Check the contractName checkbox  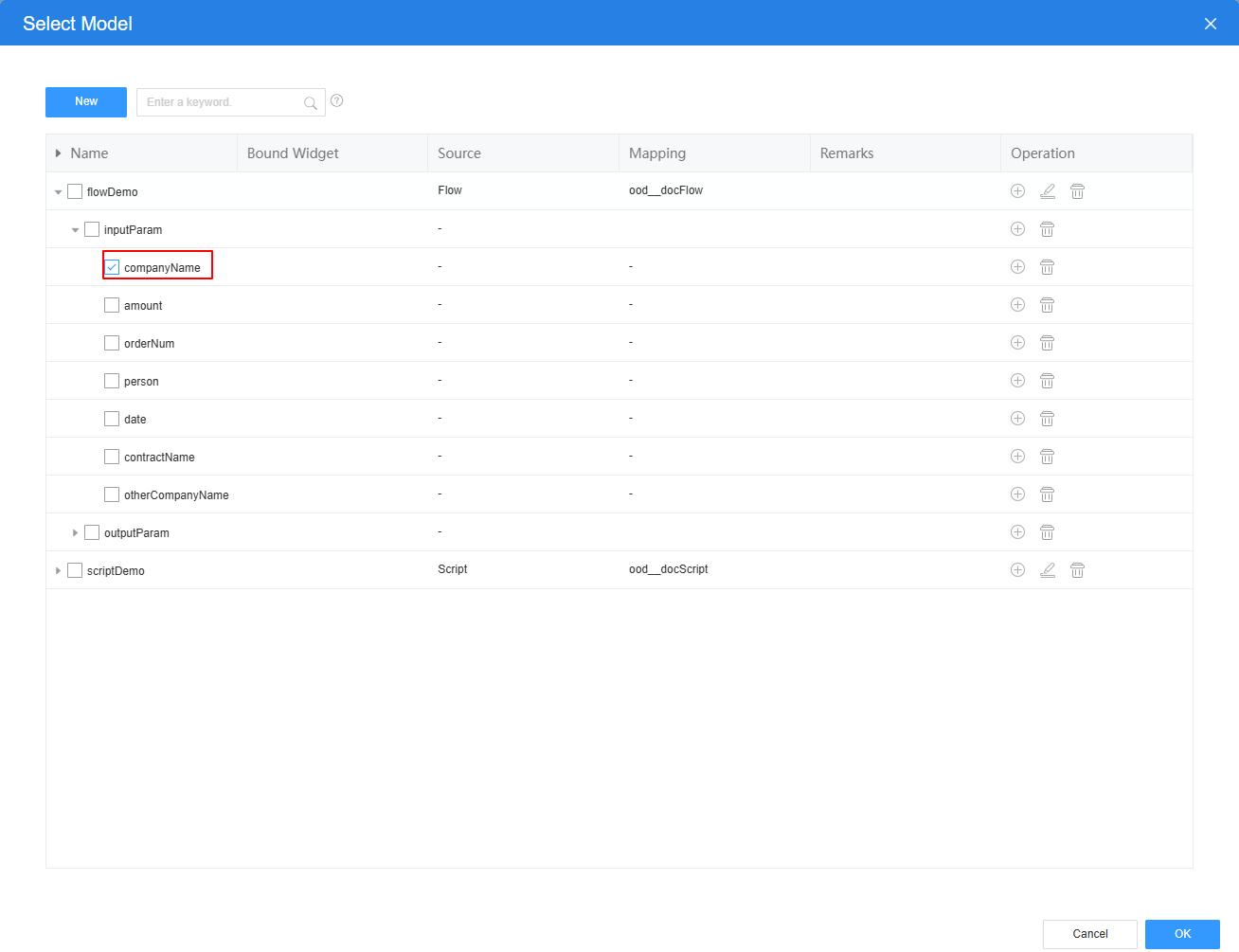[112, 457]
